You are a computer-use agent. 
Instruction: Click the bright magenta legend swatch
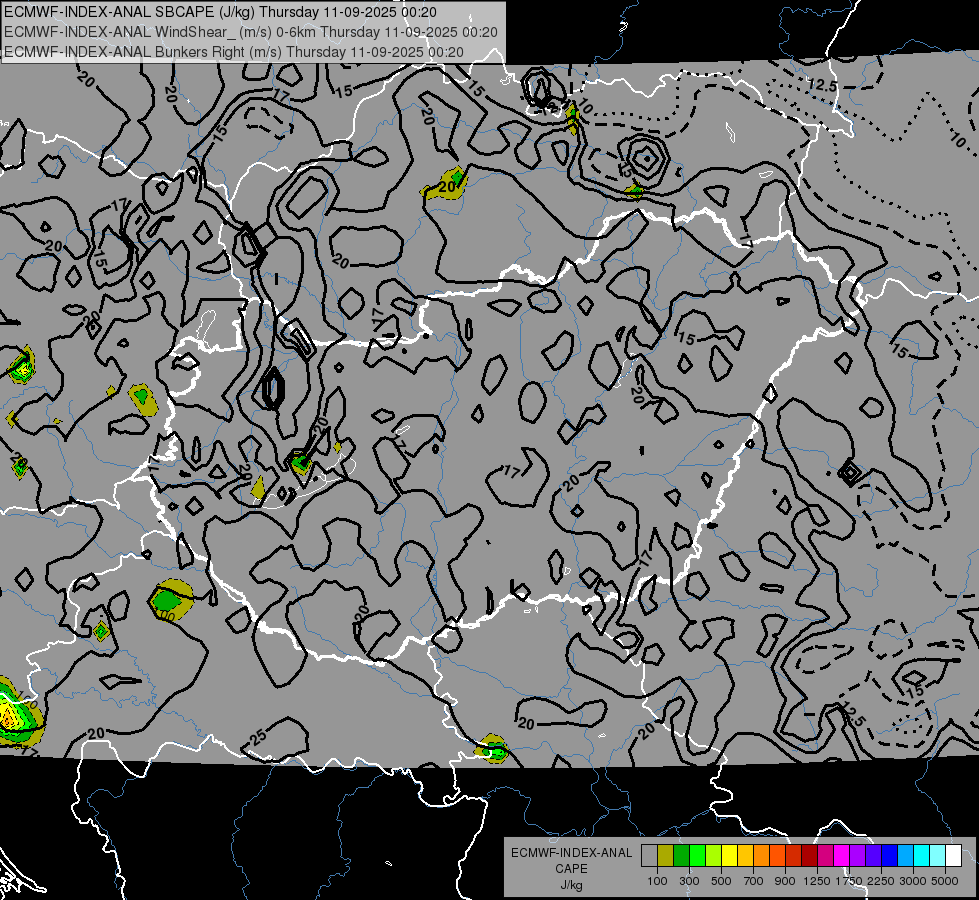pos(842,856)
